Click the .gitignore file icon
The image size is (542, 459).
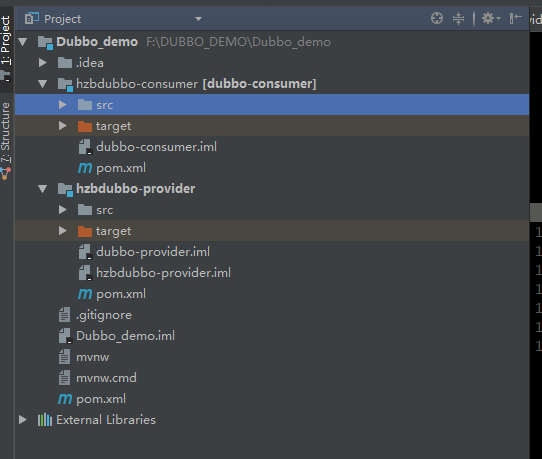point(65,315)
